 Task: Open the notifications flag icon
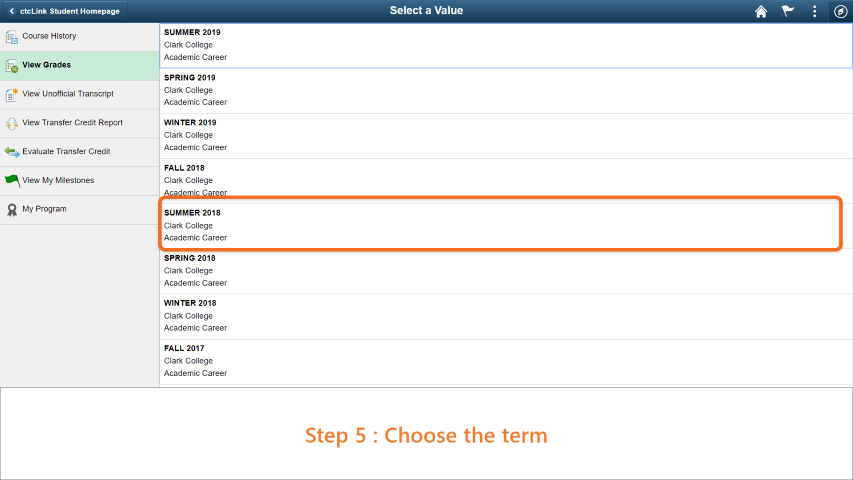pos(788,11)
